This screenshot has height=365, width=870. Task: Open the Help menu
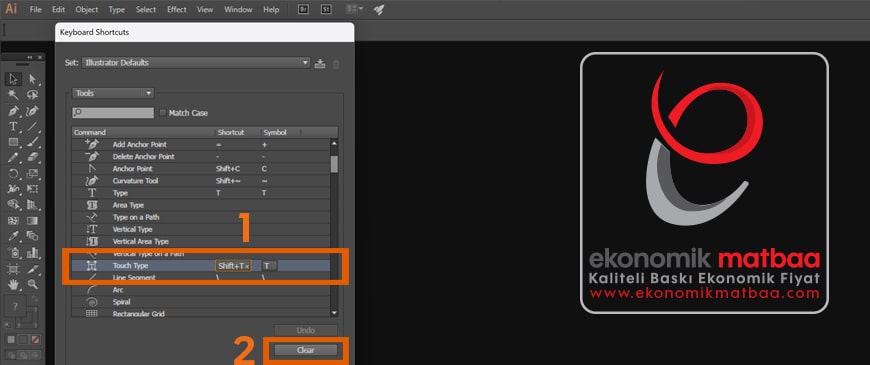(x=271, y=9)
